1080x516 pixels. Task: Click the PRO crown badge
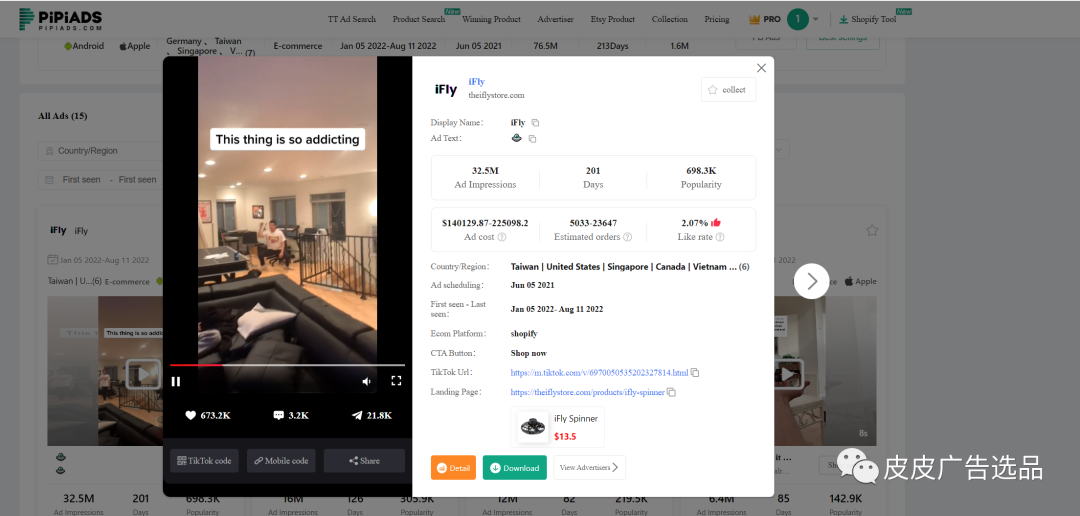[765, 19]
